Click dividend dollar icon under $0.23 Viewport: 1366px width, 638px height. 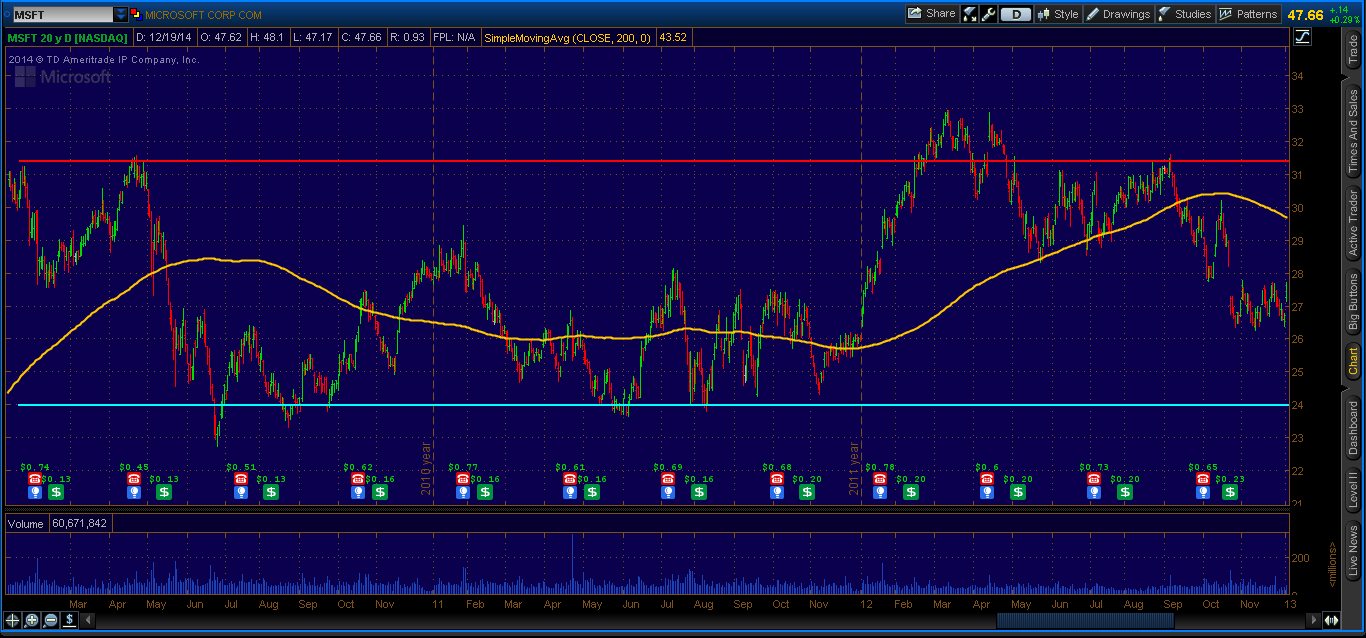[x=1230, y=492]
